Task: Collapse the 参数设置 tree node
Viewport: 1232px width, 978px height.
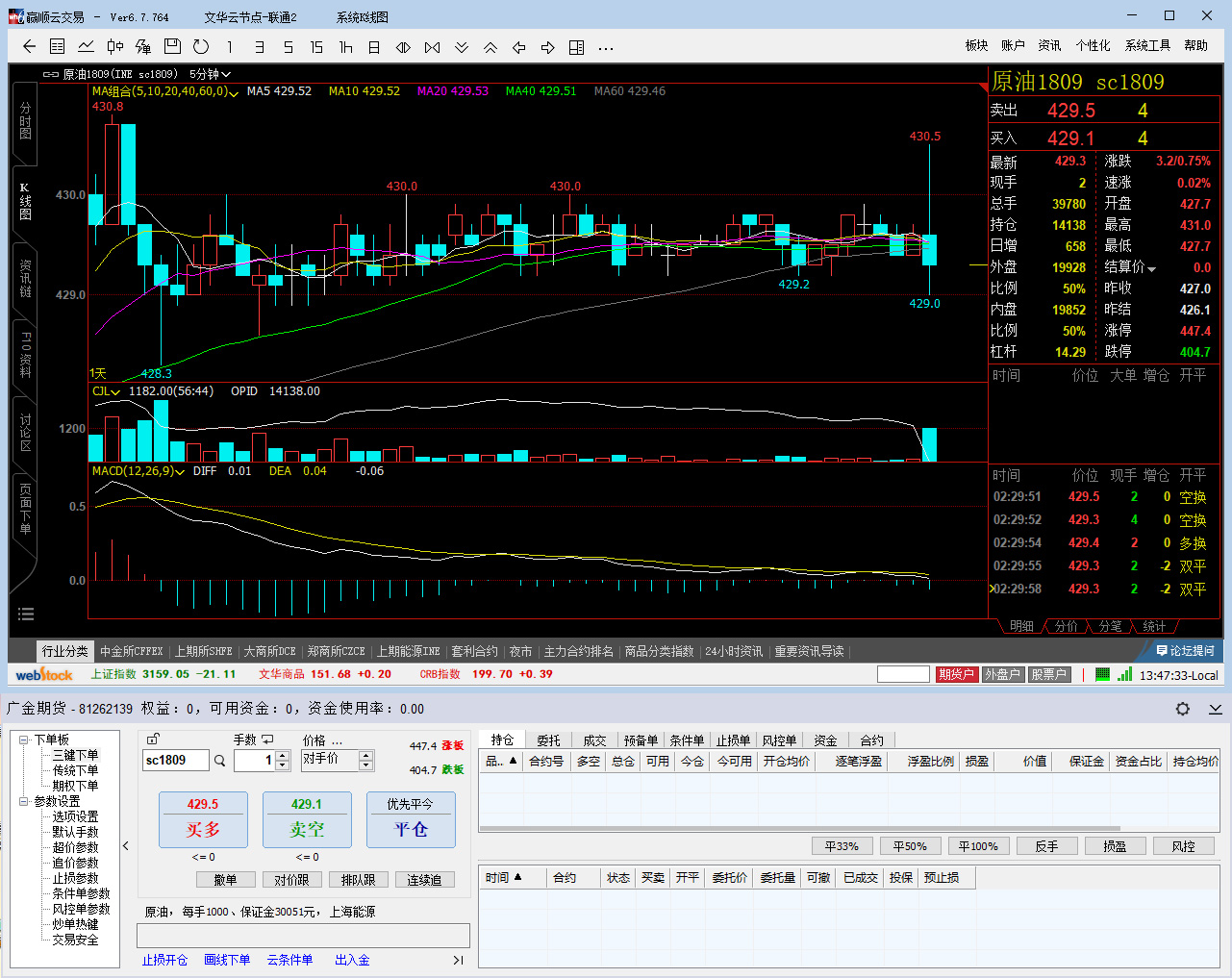Action: pyautogui.click(x=24, y=801)
